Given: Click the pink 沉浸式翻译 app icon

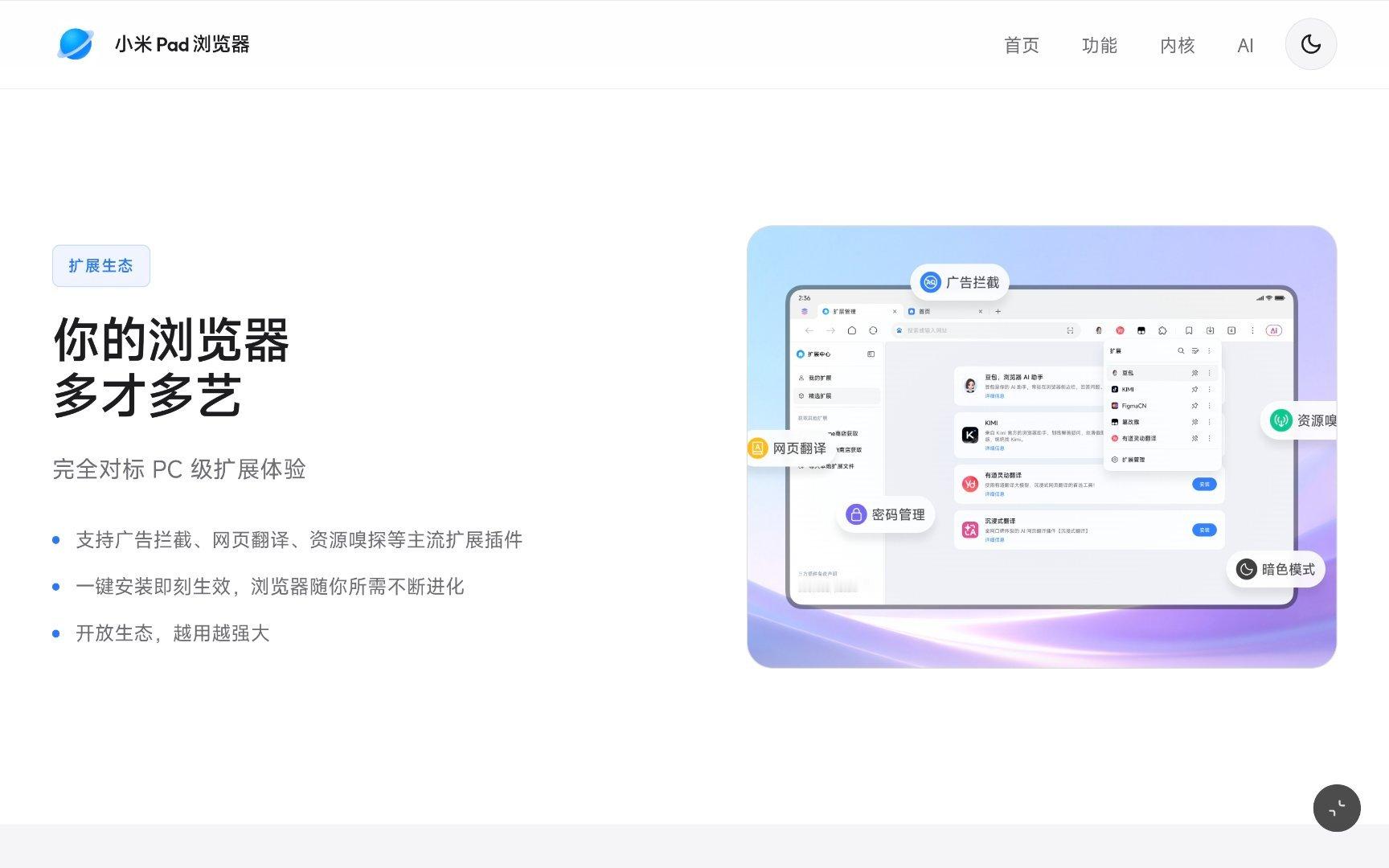Looking at the screenshot, I should [x=970, y=530].
